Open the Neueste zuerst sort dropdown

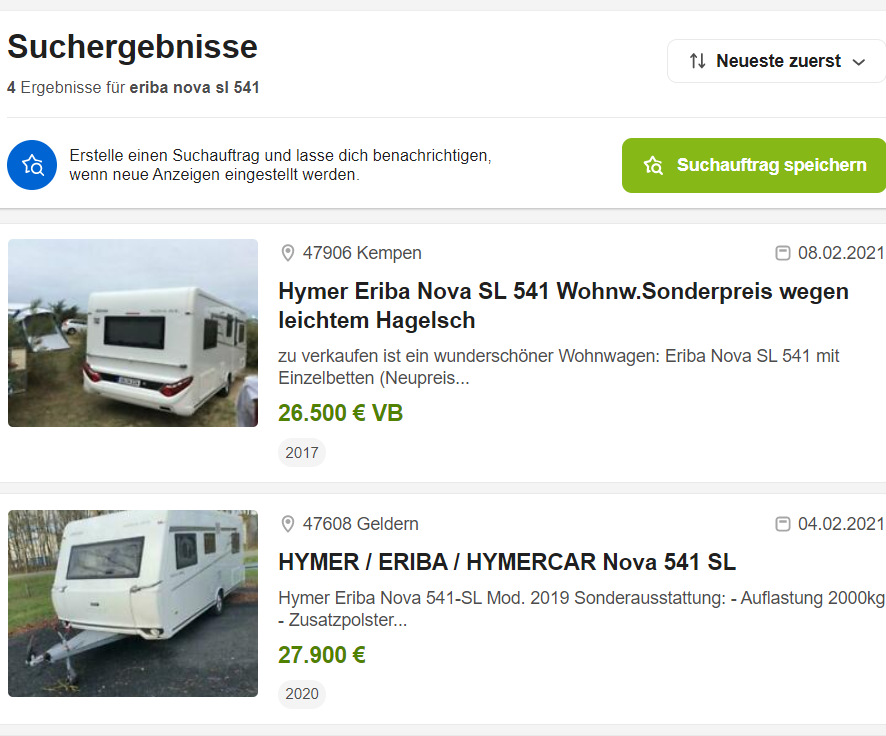point(777,61)
